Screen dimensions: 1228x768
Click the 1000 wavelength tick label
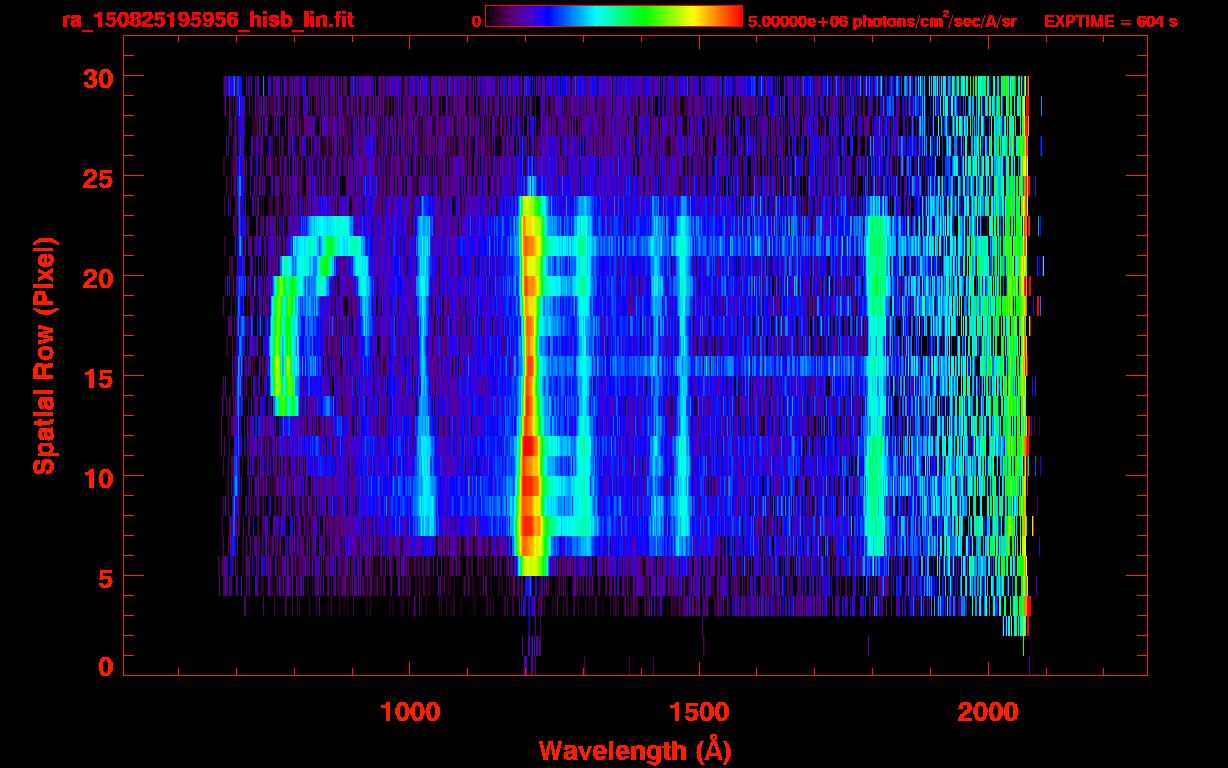410,712
